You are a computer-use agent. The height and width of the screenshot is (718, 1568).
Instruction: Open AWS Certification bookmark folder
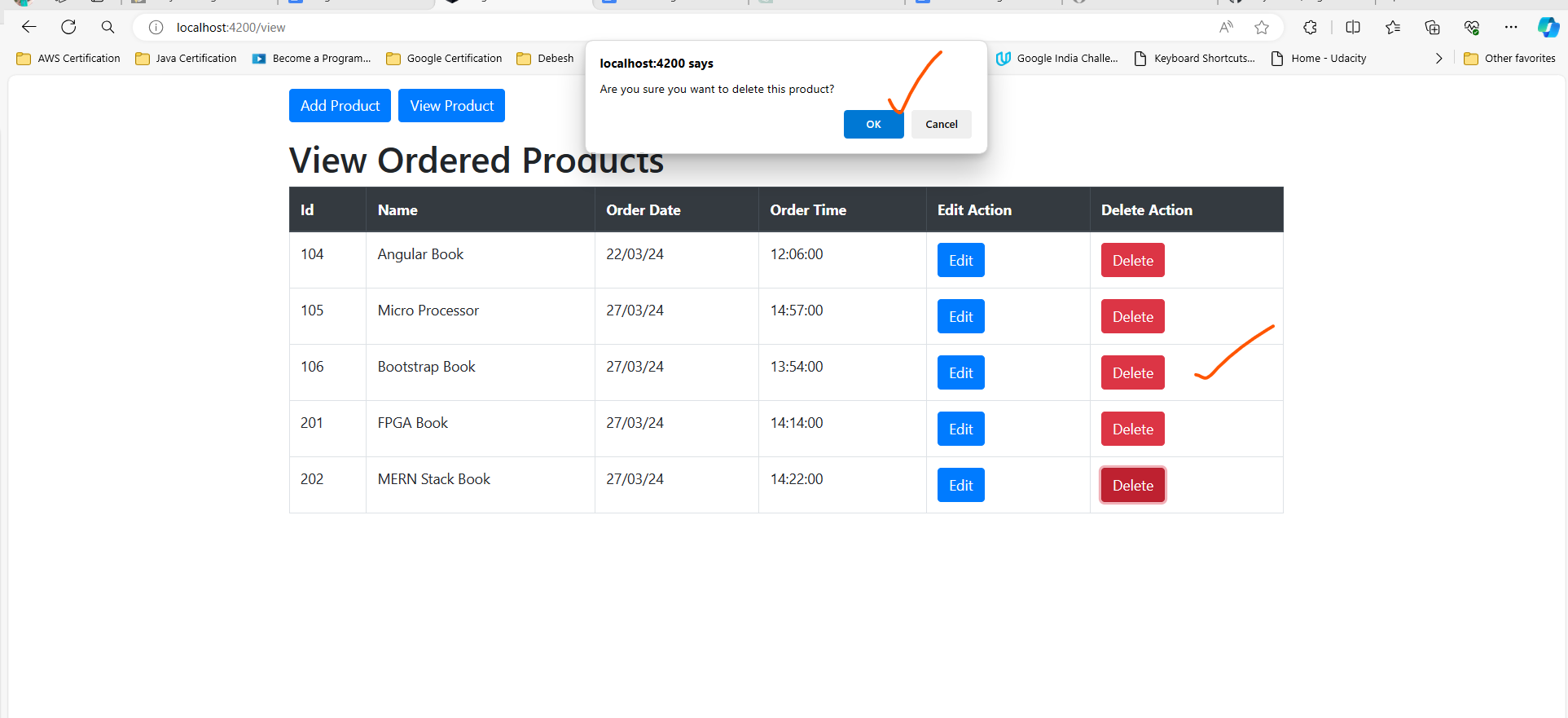tap(68, 59)
